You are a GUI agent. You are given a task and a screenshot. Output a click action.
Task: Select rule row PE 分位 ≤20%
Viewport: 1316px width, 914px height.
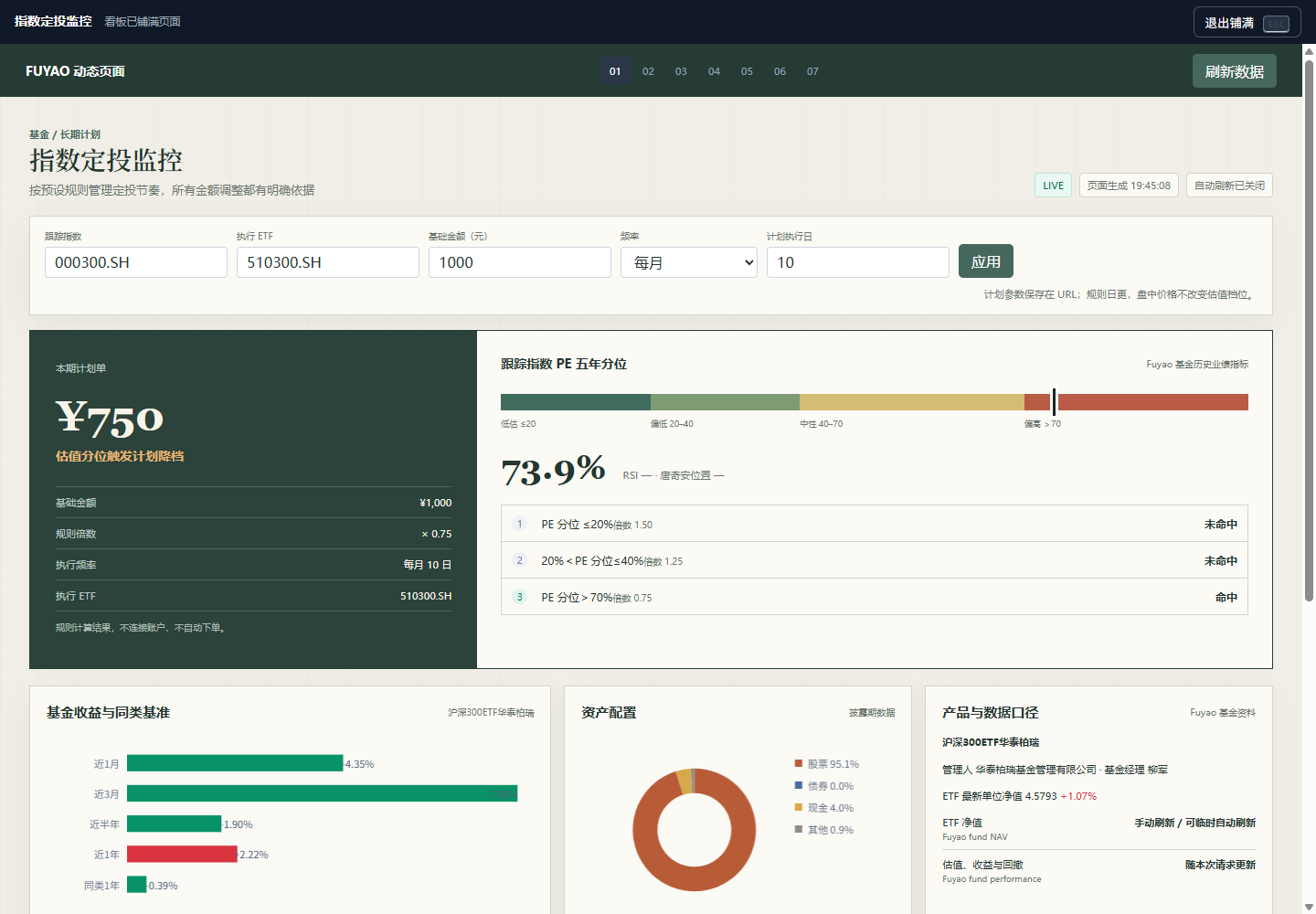(x=875, y=524)
